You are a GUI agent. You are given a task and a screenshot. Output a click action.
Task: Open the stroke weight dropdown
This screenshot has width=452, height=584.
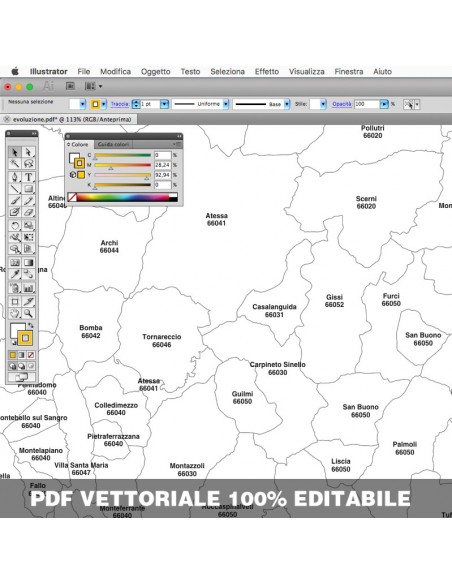164,104
